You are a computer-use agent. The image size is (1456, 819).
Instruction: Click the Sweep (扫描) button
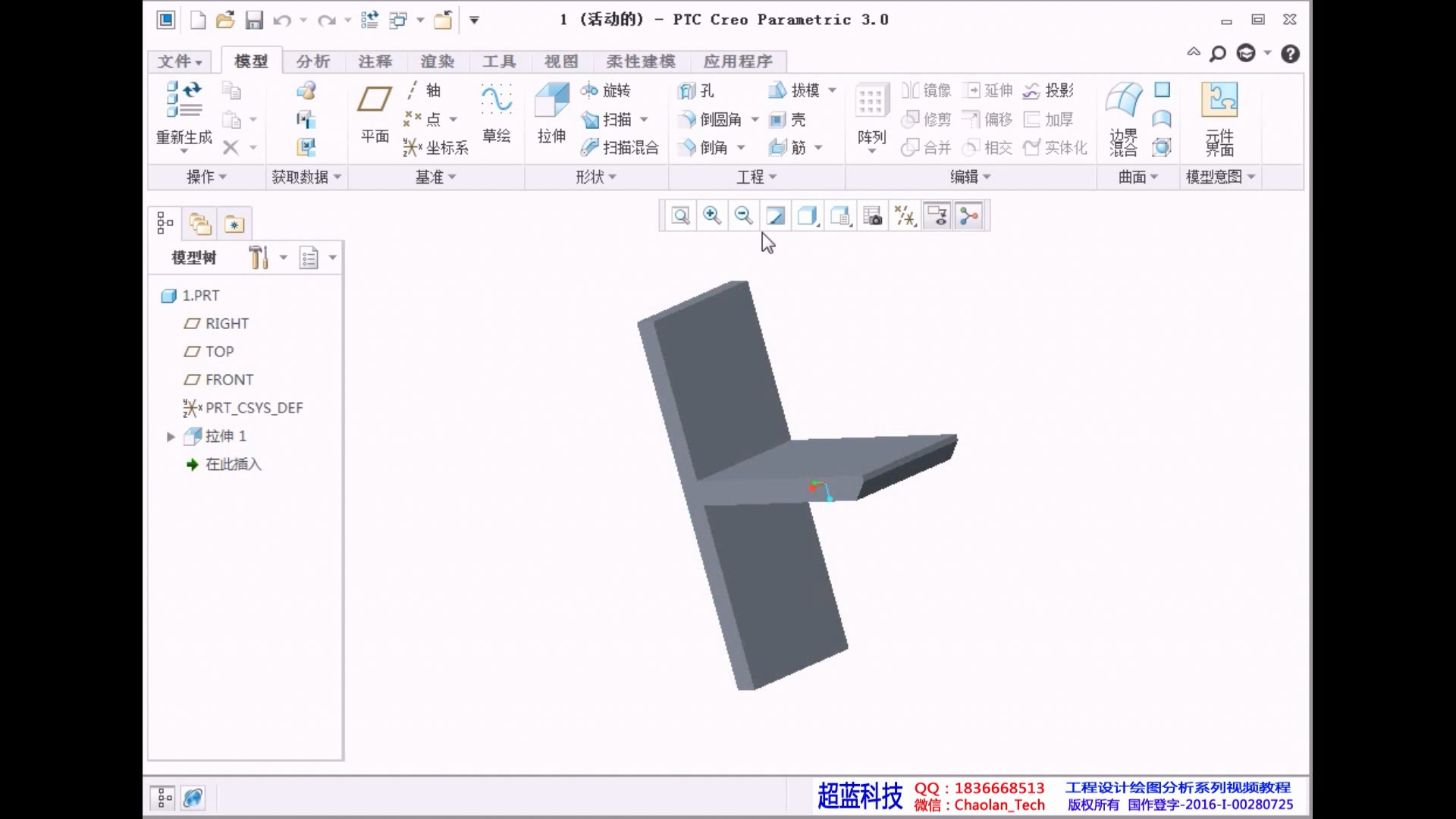pos(615,120)
